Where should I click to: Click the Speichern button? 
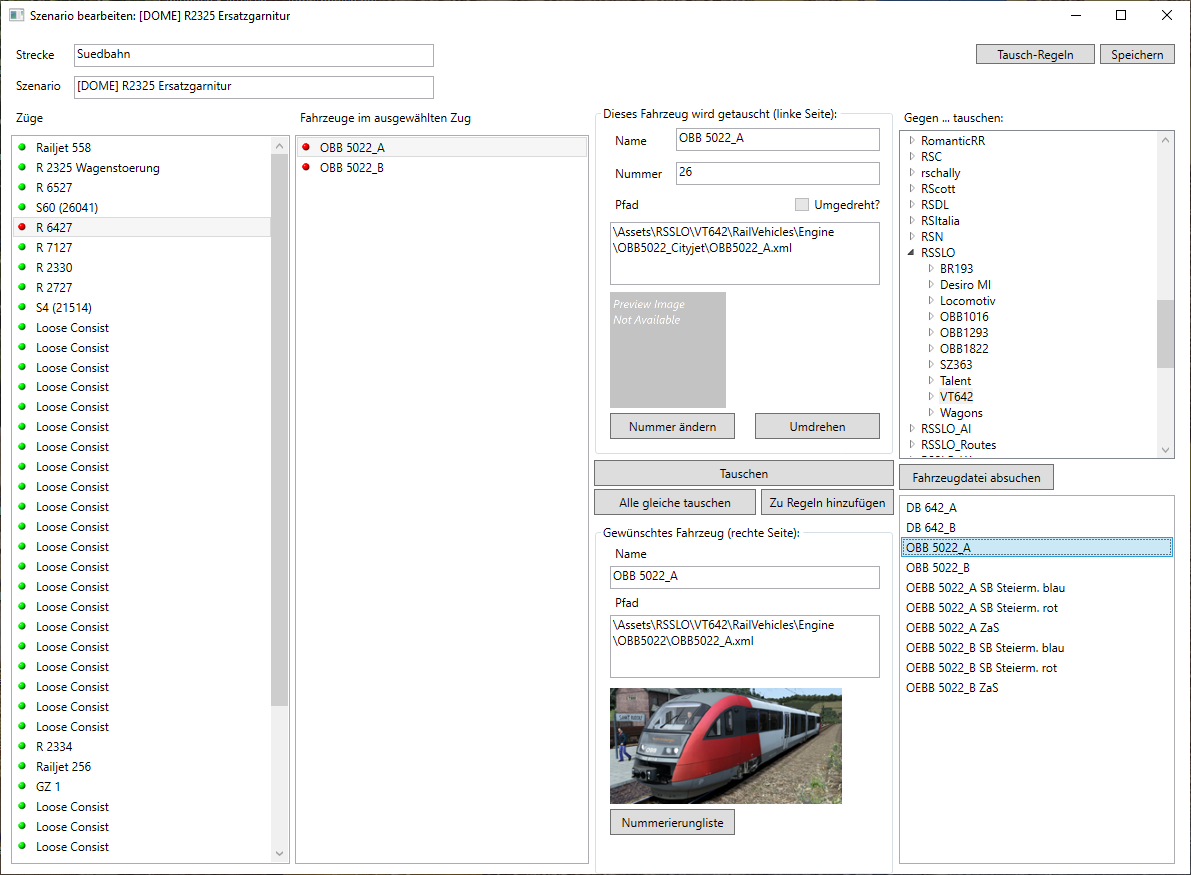[x=1137, y=55]
